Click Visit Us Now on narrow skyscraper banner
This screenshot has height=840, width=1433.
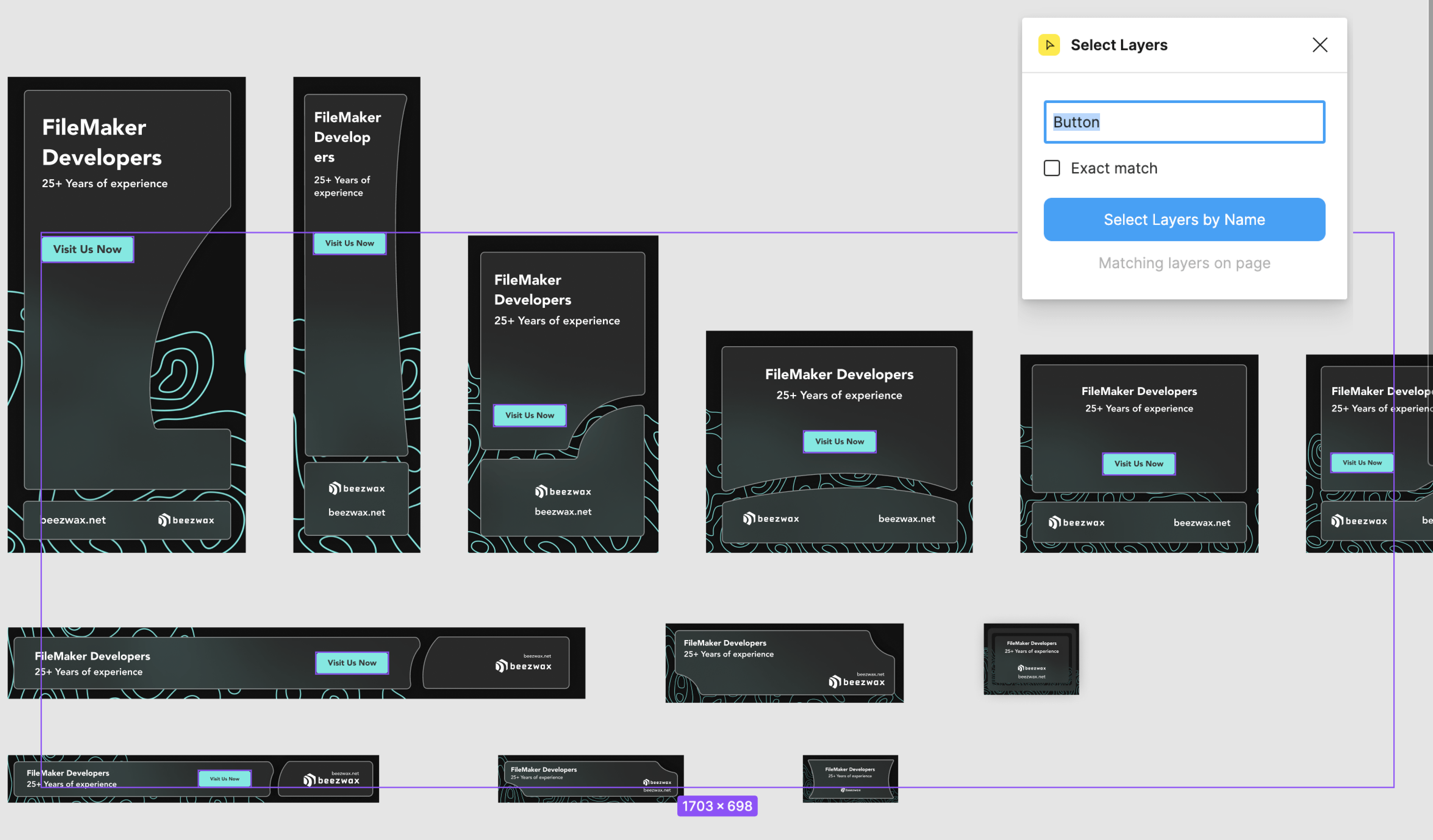[349, 243]
